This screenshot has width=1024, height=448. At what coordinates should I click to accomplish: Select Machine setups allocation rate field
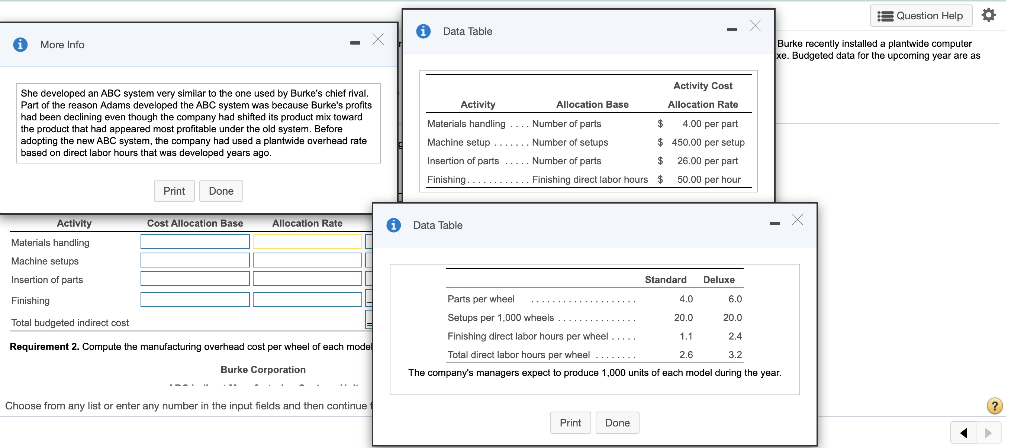(308, 260)
